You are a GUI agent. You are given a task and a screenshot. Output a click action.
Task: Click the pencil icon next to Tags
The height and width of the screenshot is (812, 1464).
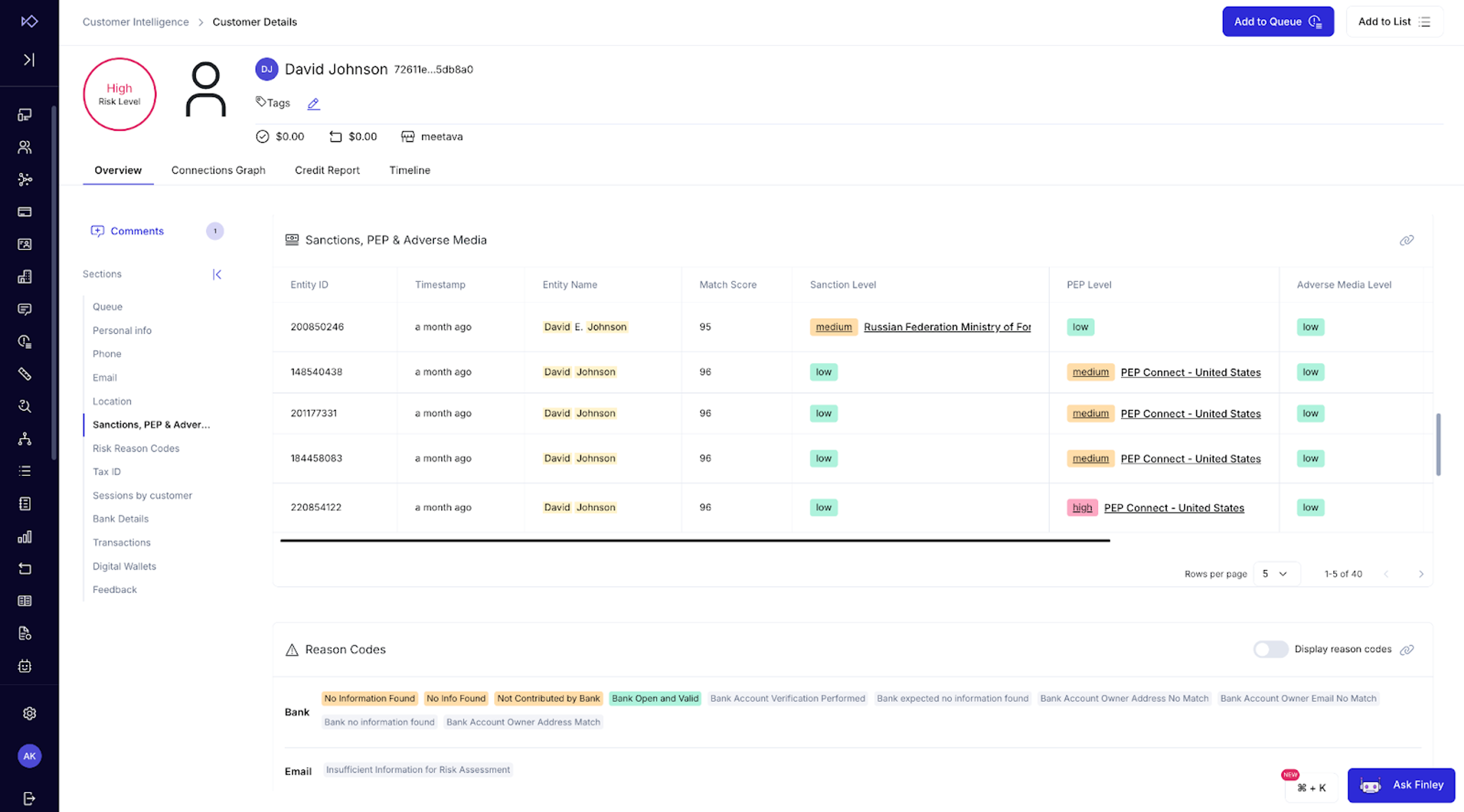point(313,103)
